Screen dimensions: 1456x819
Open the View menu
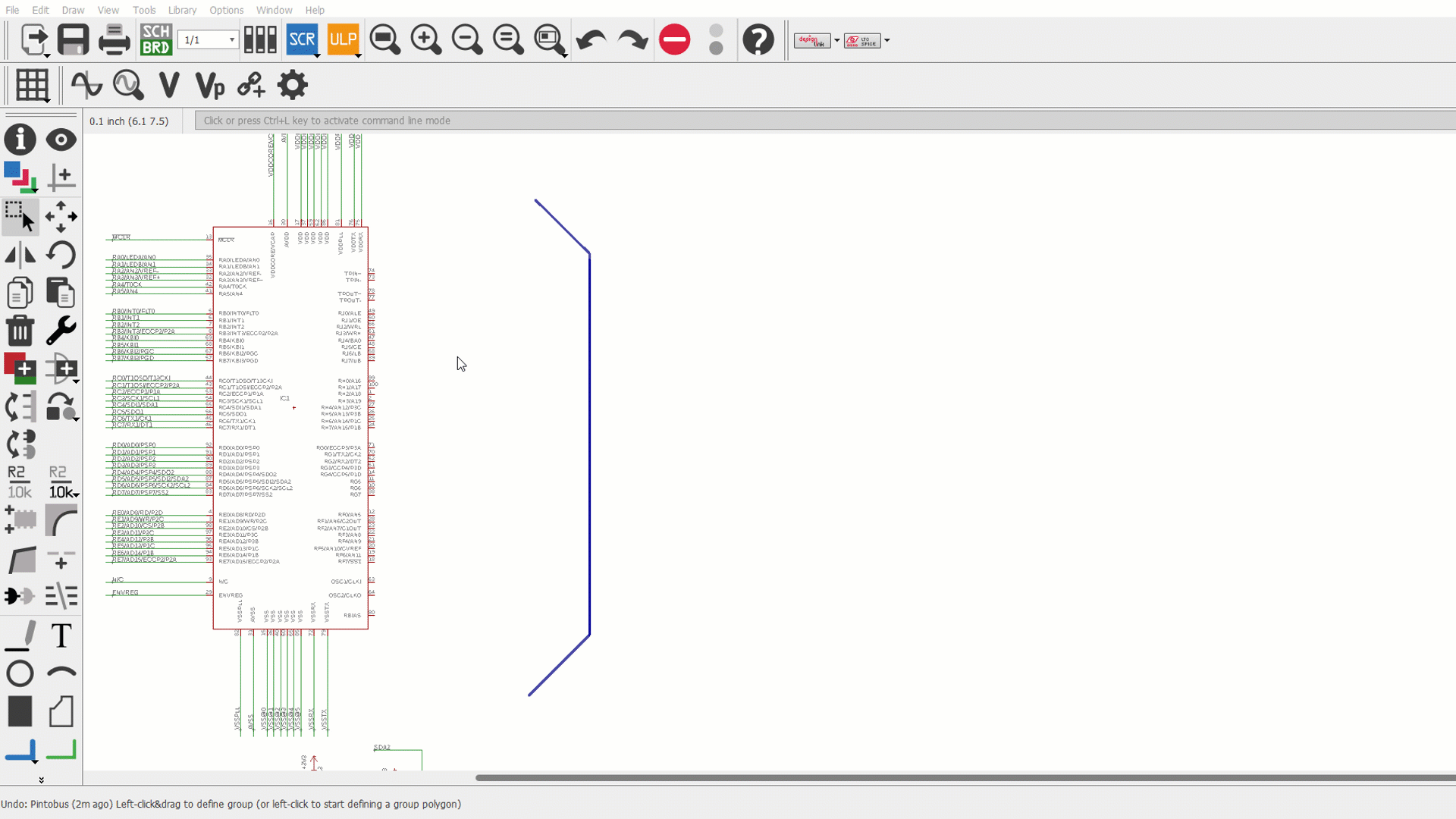[x=108, y=10]
